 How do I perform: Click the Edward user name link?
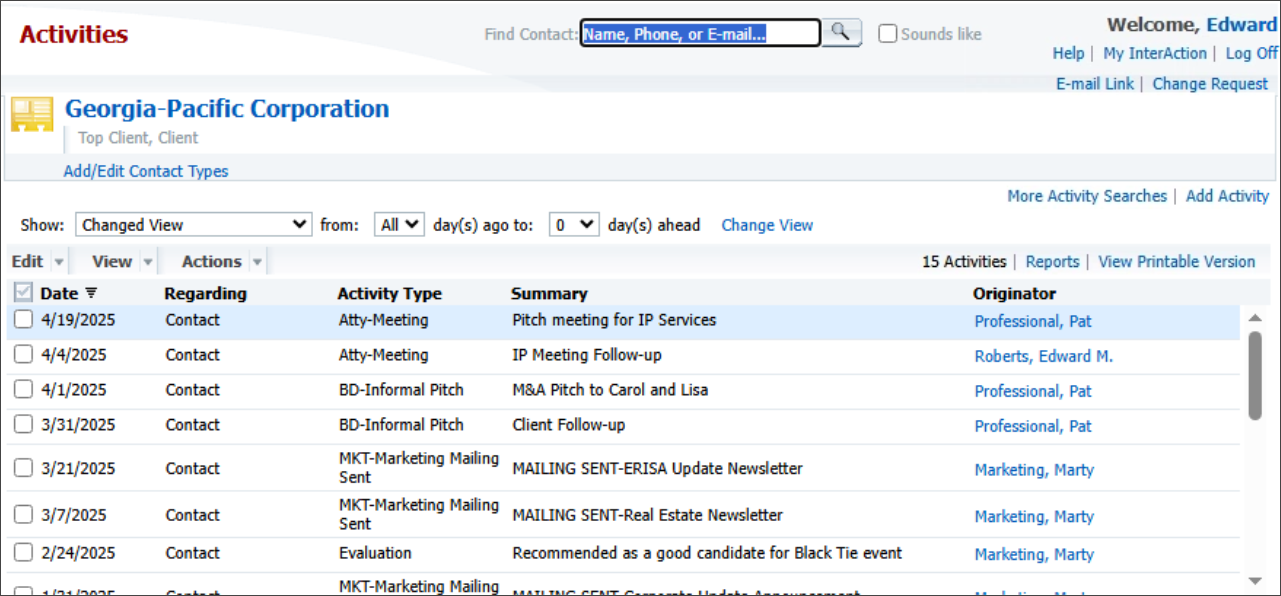(1242, 25)
